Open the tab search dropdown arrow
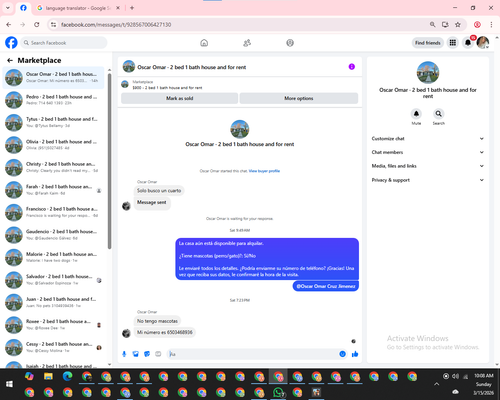 click(8, 8)
